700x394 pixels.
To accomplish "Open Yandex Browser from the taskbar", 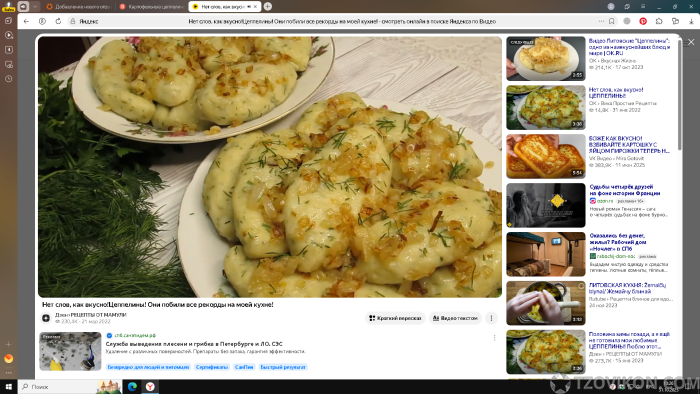I will tap(150, 387).
